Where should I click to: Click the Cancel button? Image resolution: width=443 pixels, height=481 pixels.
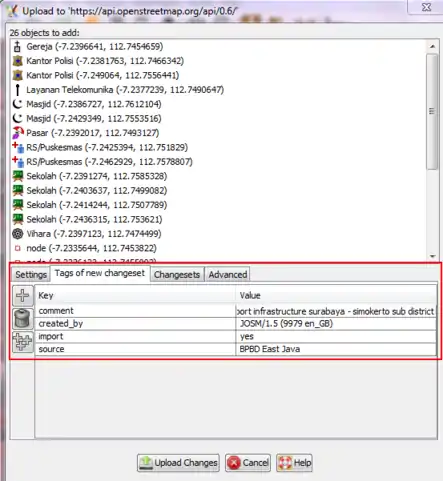(x=248, y=463)
